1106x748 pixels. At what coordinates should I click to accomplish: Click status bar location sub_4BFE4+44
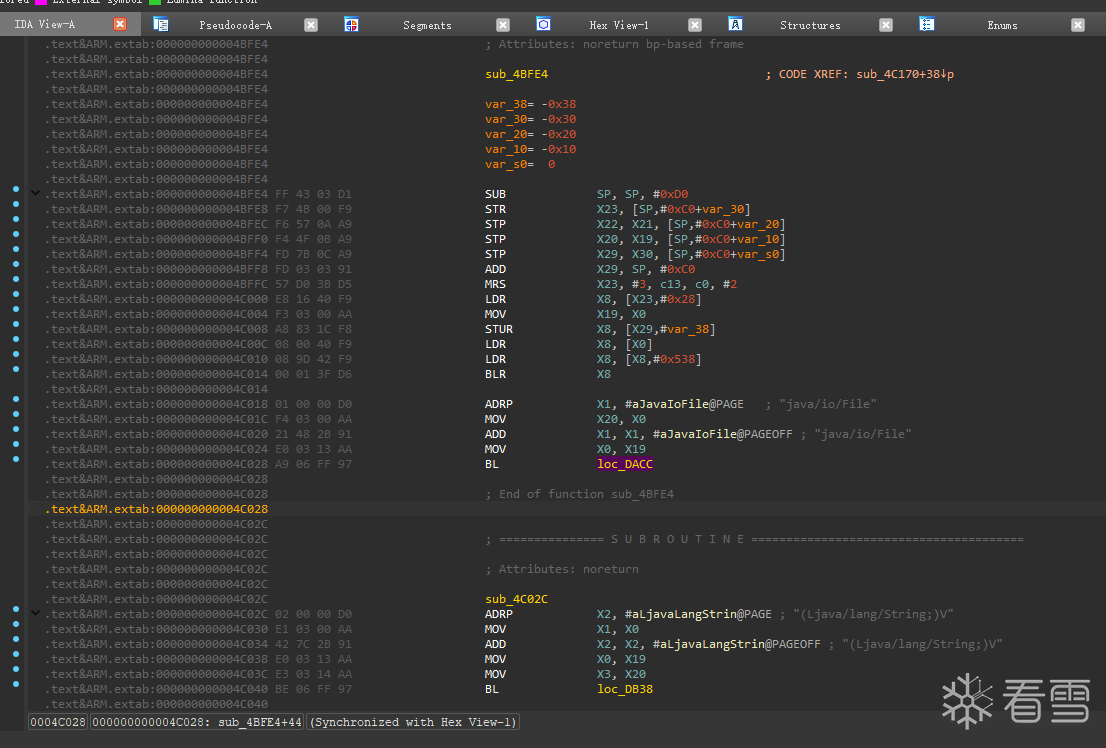tap(260, 722)
